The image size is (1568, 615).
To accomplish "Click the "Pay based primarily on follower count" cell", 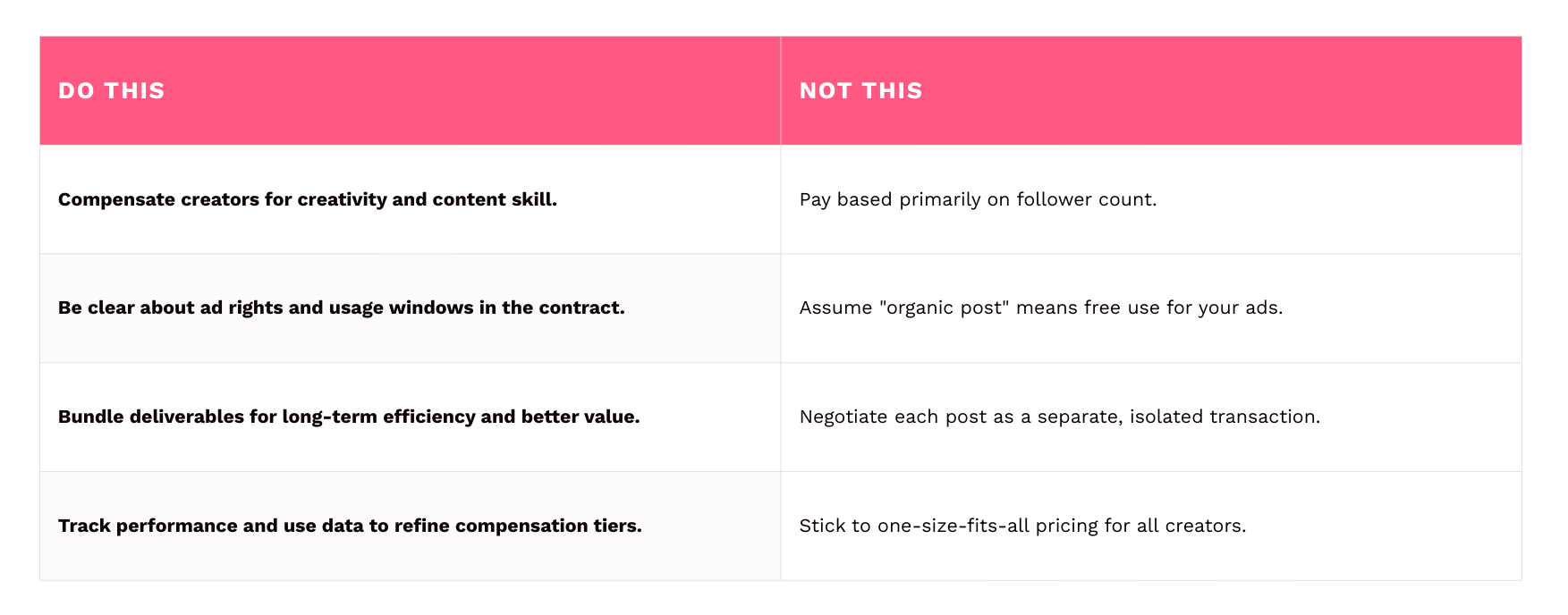I will coord(977,199).
